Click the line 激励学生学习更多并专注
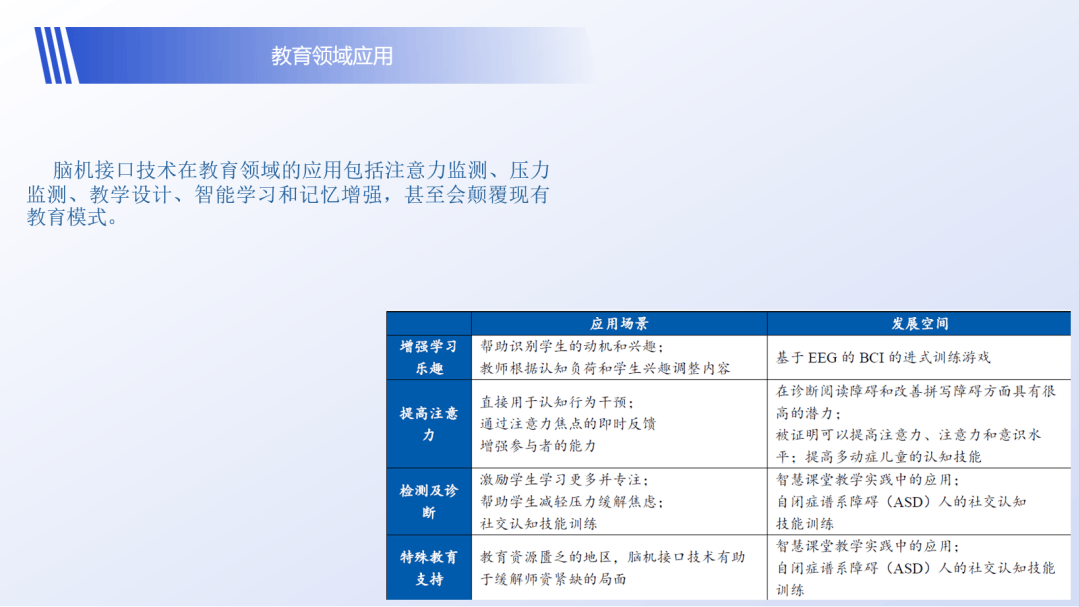Image resolution: width=1080 pixels, height=607 pixels. click(564, 480)
